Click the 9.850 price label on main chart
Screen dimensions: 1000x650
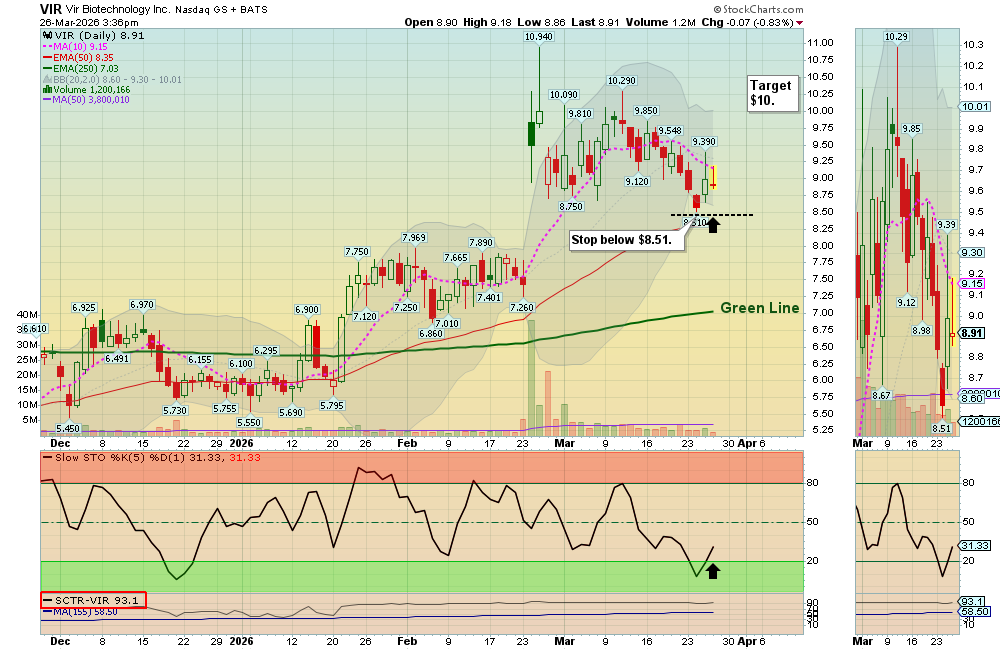click(646, 111)
